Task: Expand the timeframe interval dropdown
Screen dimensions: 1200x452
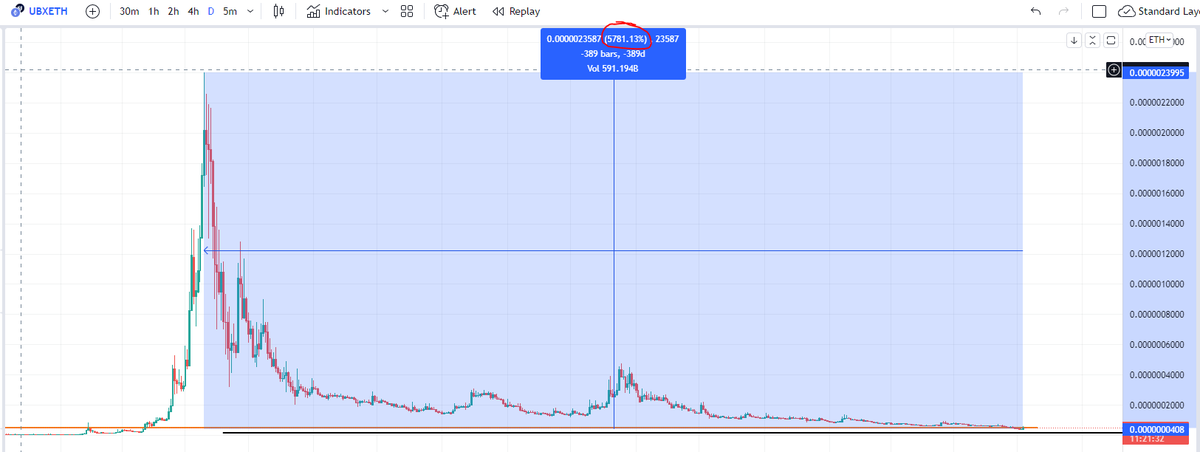Action: [249, 11]
